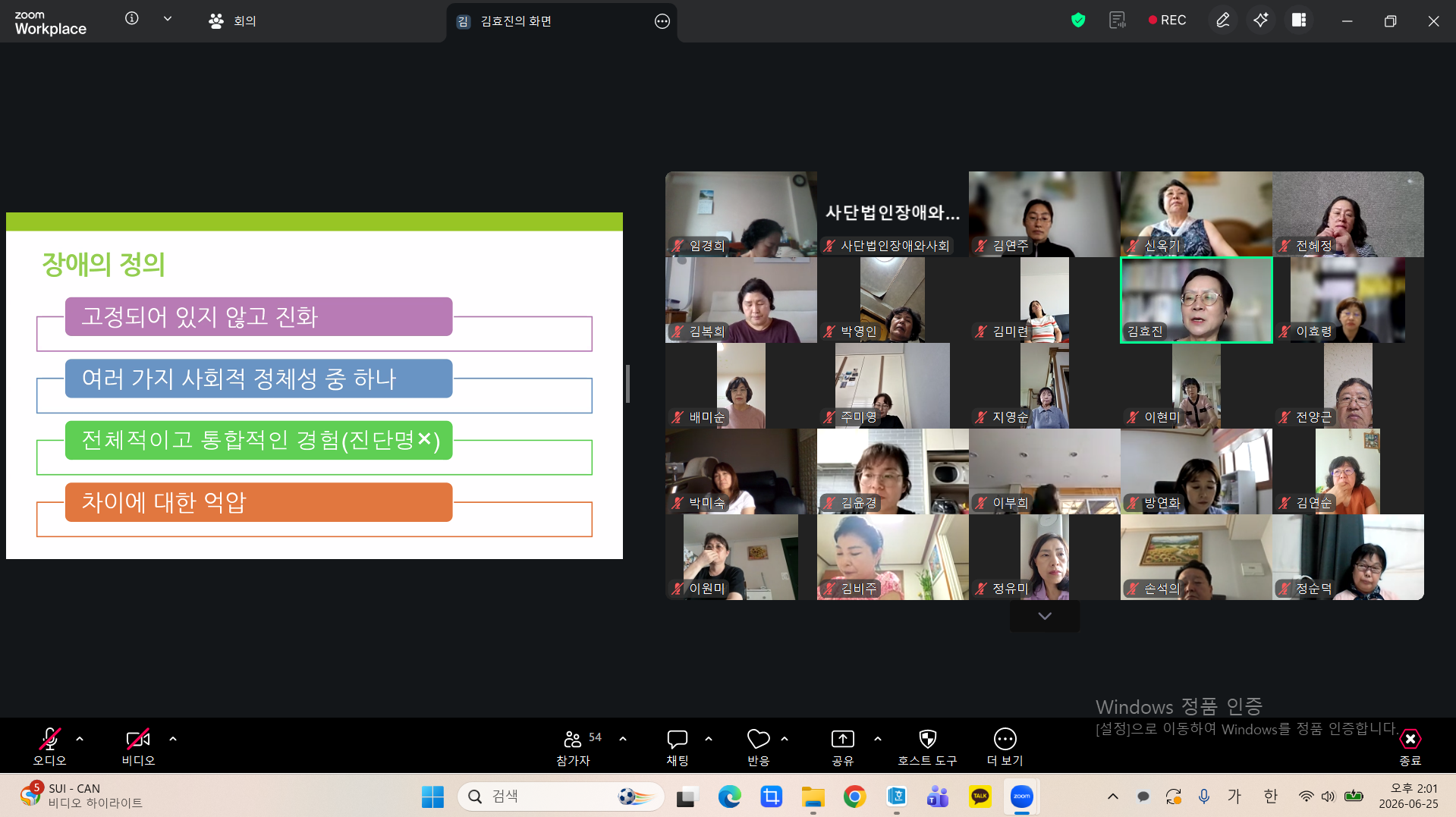The width and height of the screenshot is (1456, 817).
Task: Show hidden system tray icons
Action: tap(1112, 797)
